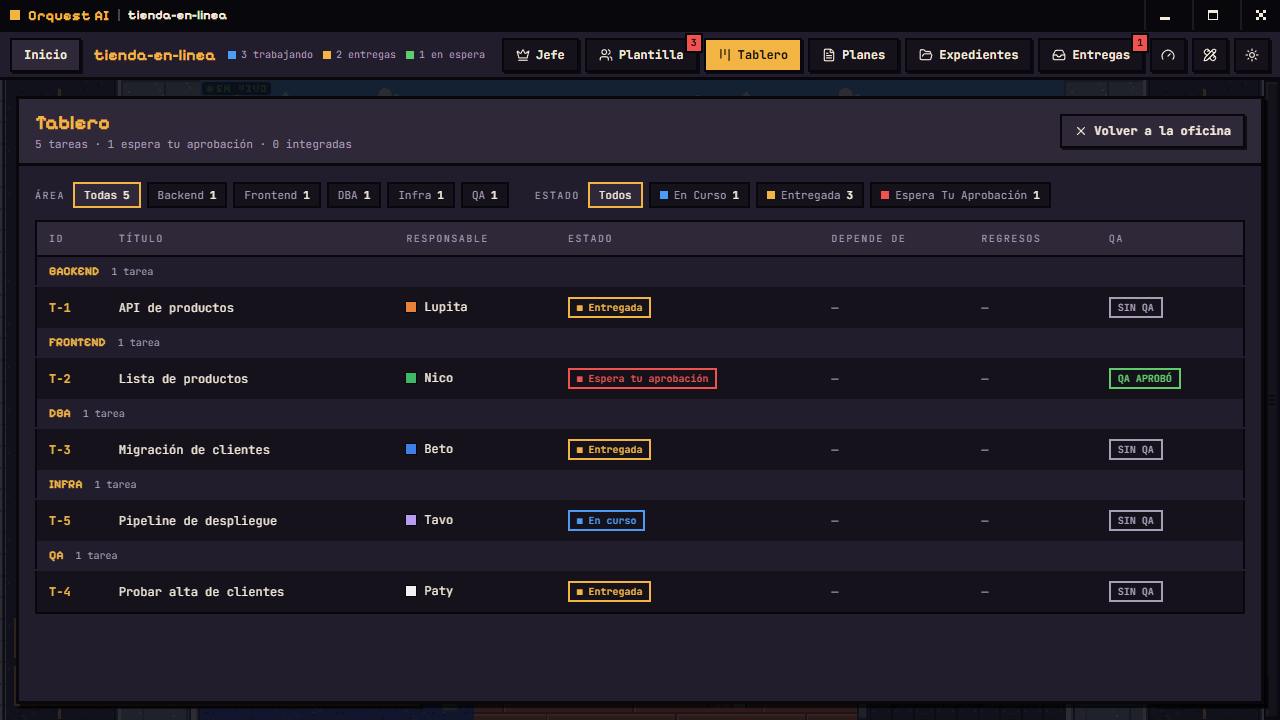Filter state by En Curso
Viewport: 1280px width, 720px height.
click(700, 195)
